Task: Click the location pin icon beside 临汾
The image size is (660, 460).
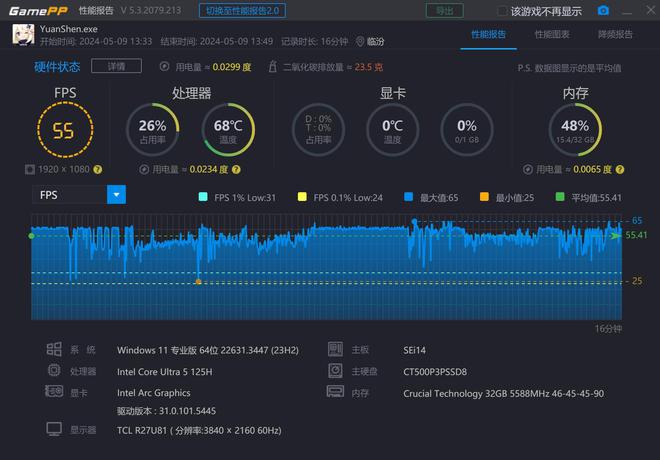Action: point(360,41)
